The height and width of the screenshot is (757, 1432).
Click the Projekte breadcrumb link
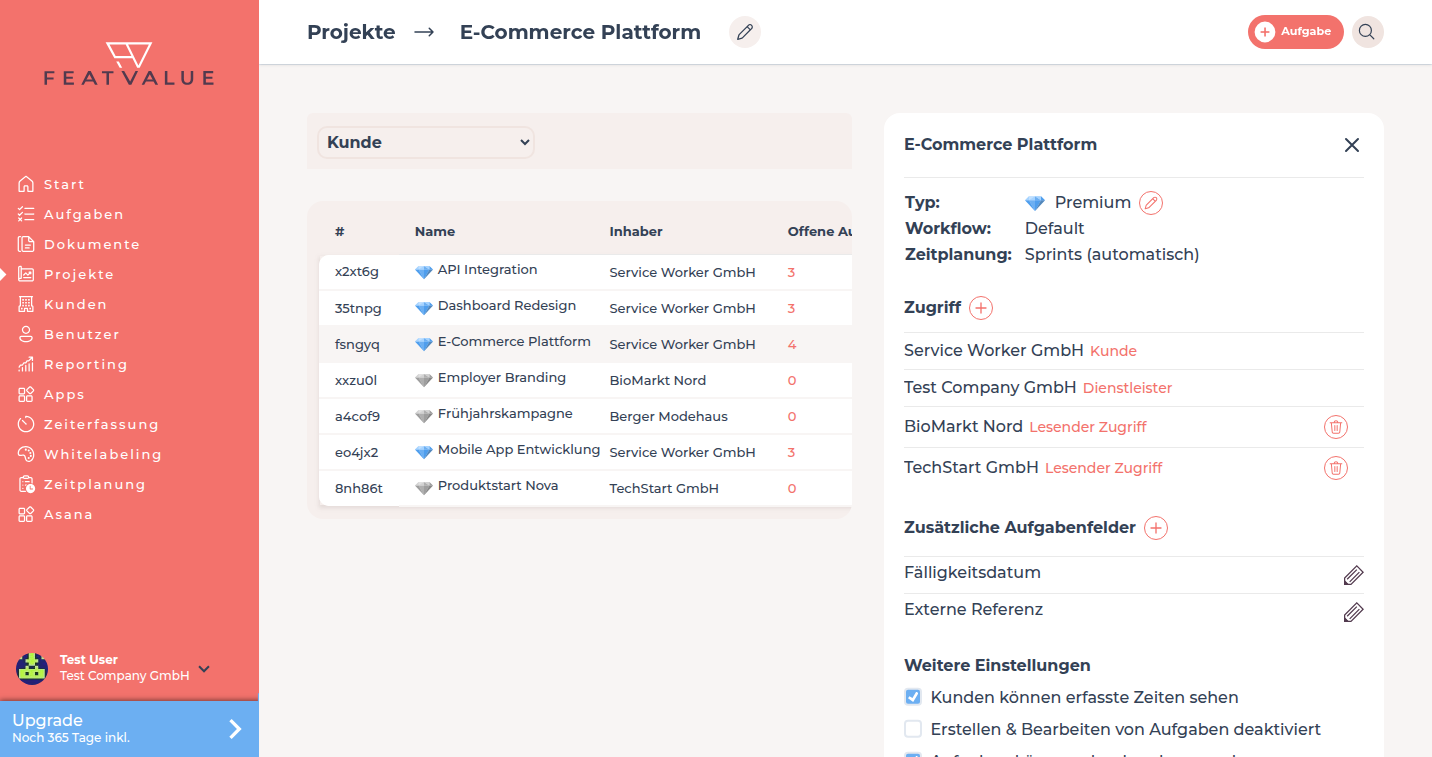[351, 32]
